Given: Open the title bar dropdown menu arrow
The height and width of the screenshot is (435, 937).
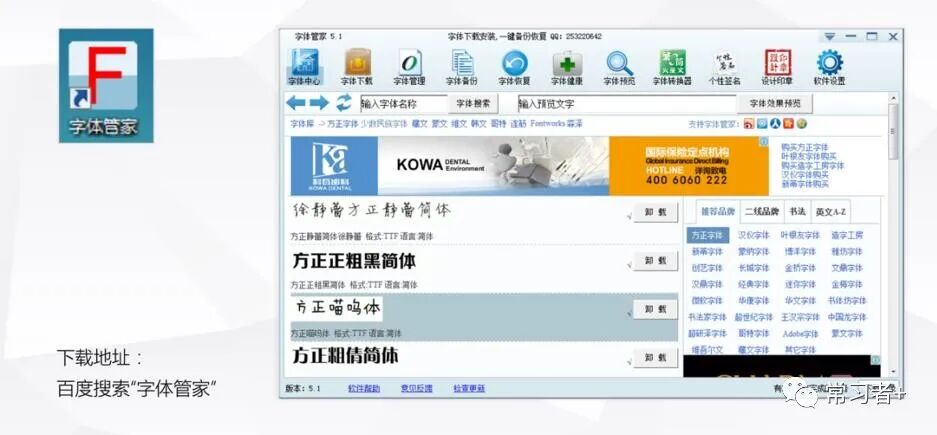Looking at the screenshot, I should click(x=829, y=36).
